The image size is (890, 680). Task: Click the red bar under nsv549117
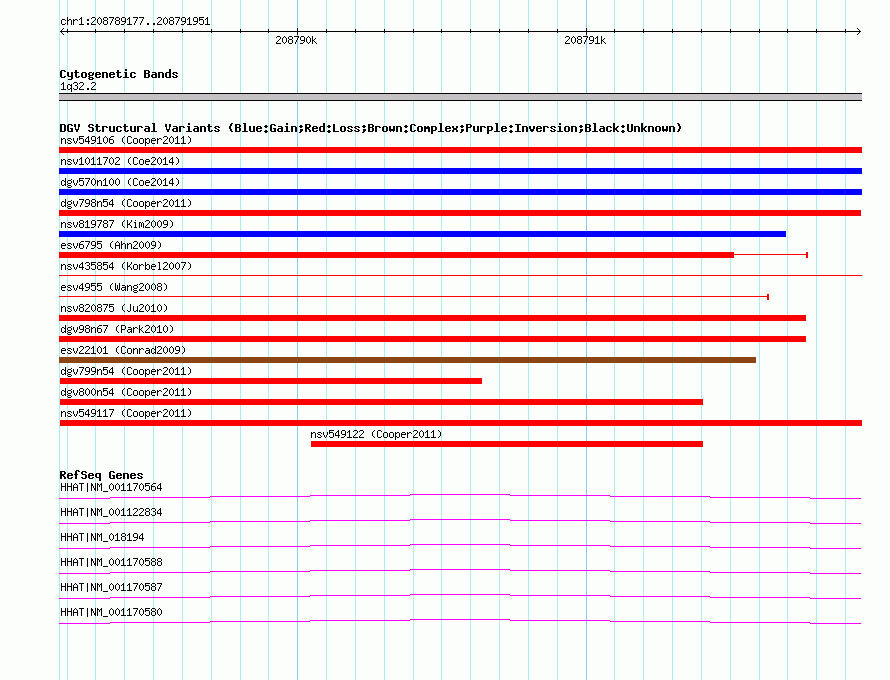click(460, 423)
